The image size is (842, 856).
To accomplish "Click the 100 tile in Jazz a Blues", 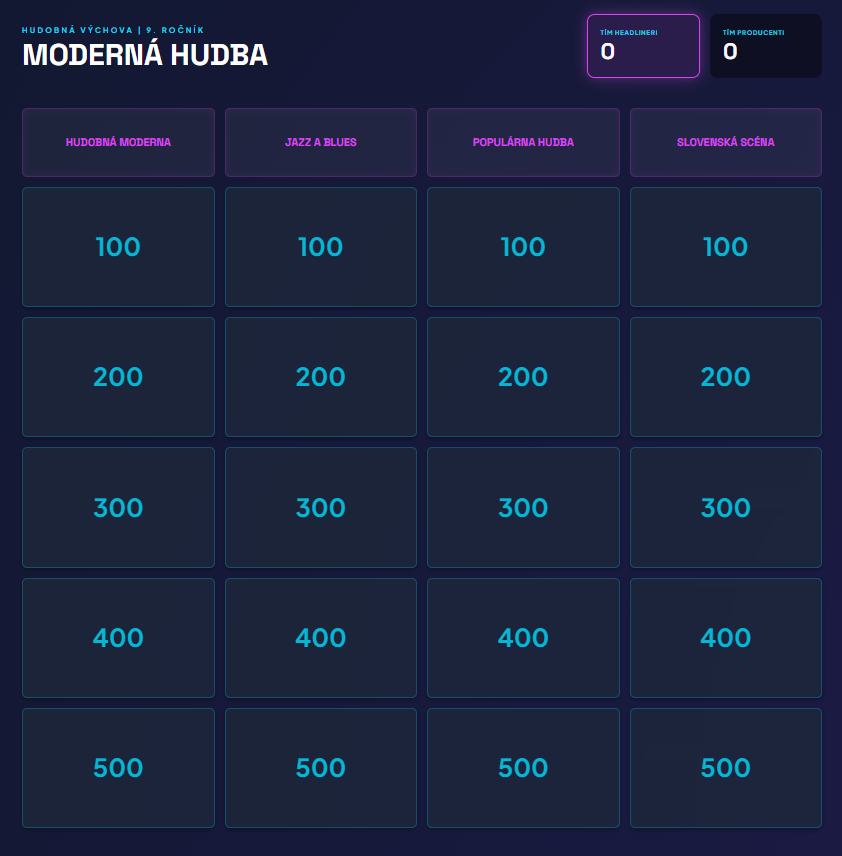I will tap(321, 247).
